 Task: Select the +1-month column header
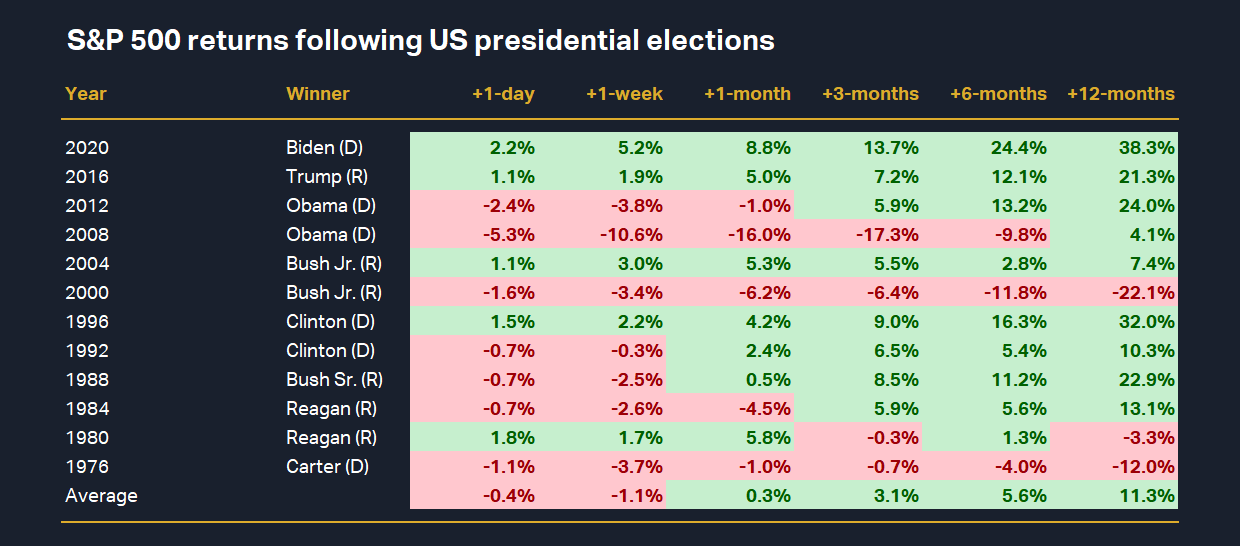pyautogui.click(x=747, y=94)
